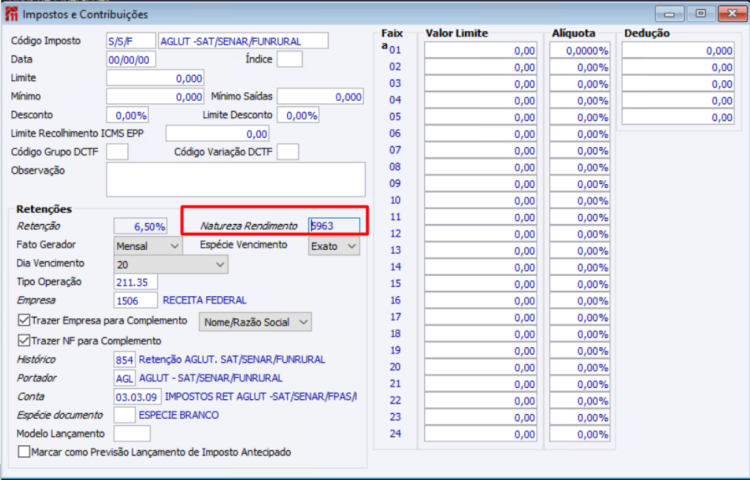Select Alíquota field for Faixa 01
750x480 pixels.
pyautogui.click(x=580, y=51)
